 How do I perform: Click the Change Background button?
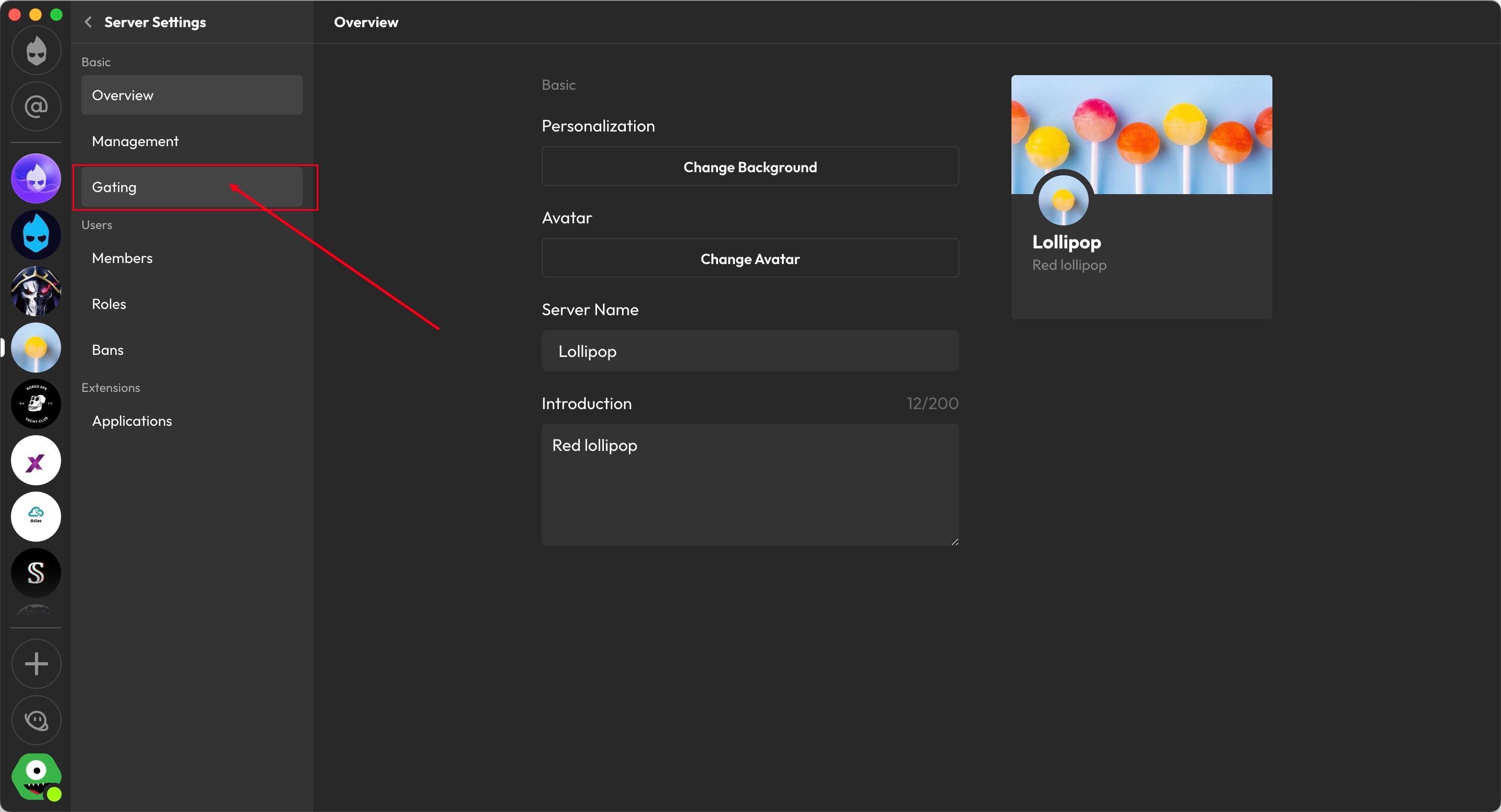click(x=750, y=166)
